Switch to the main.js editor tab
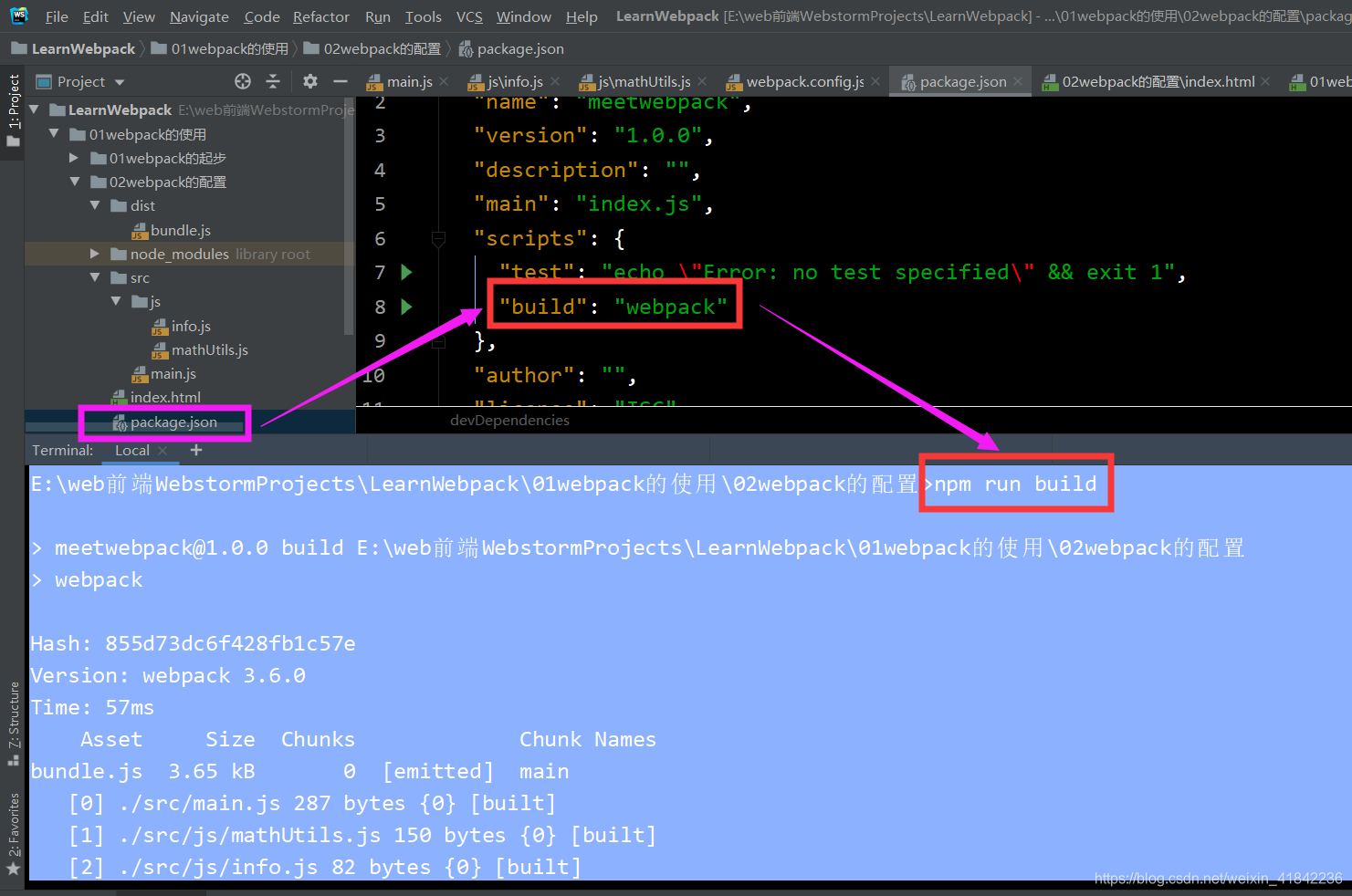Screen dimensions: 1352x896 click(x=400, y=81)
